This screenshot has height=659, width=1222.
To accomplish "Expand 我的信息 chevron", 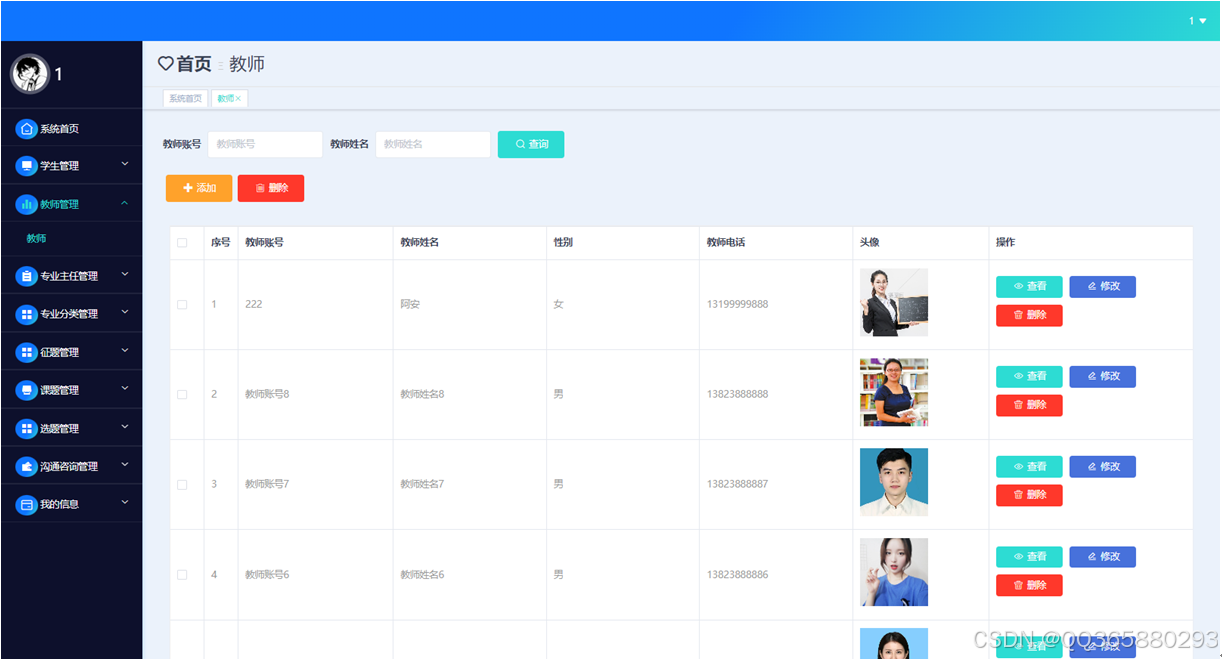I will tap(125, 502).
